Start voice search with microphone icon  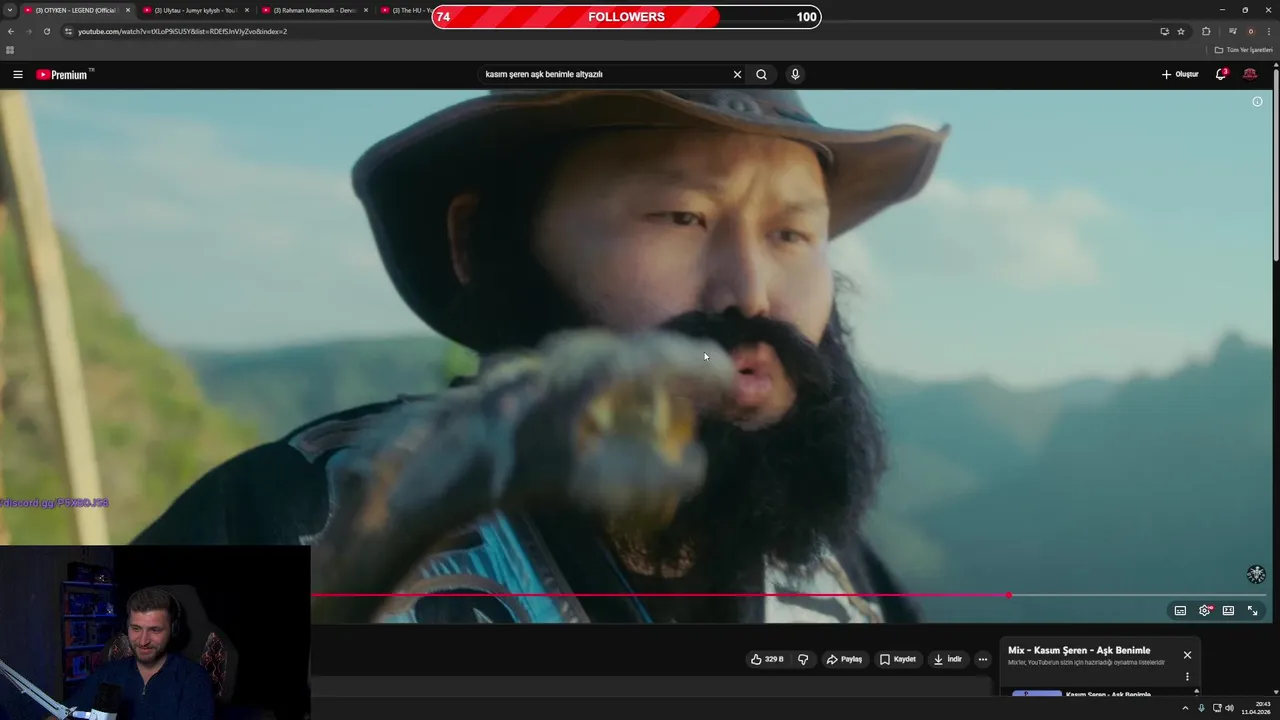point(795,74)
